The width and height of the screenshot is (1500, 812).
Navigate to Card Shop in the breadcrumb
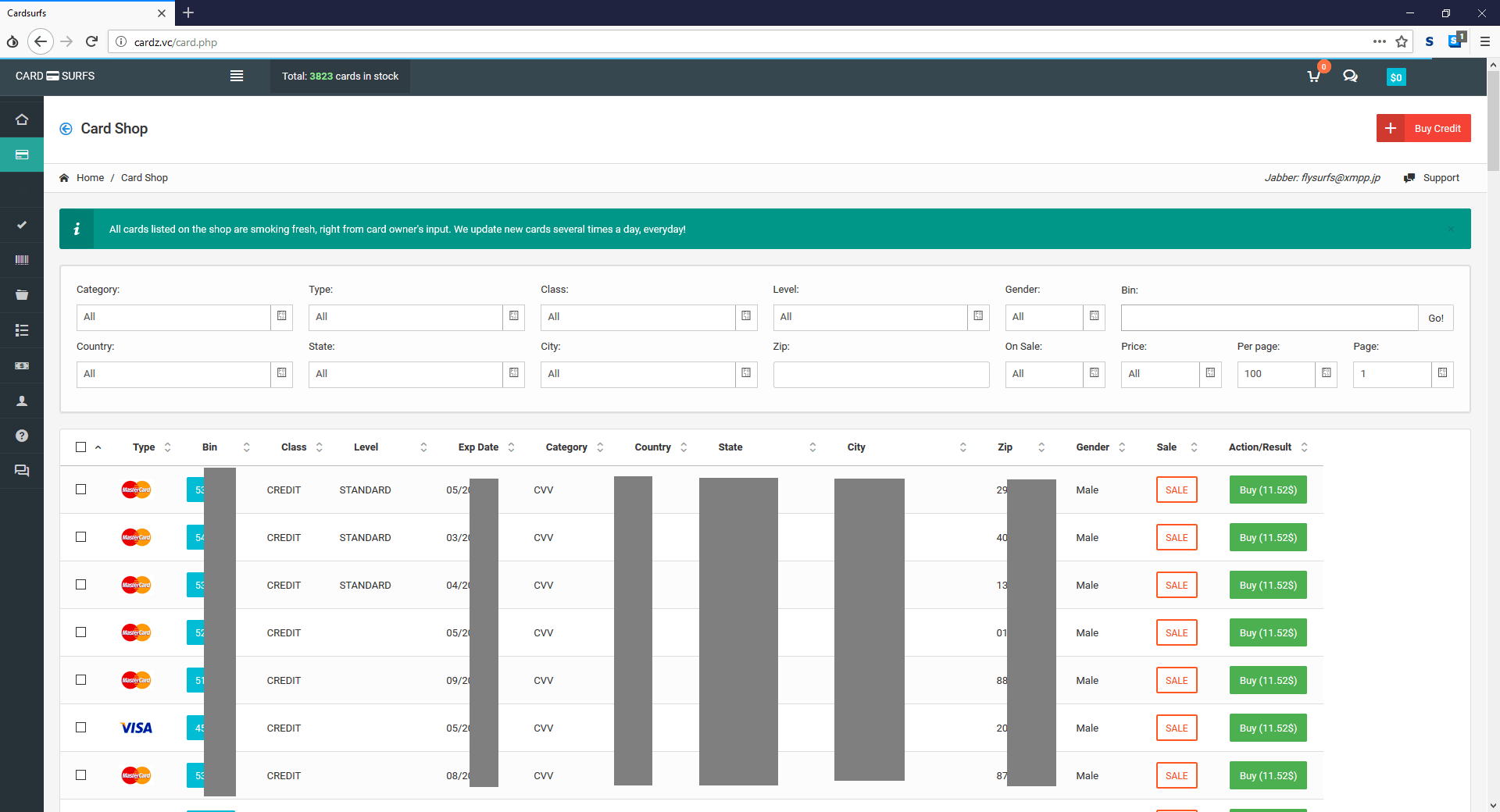144,177
